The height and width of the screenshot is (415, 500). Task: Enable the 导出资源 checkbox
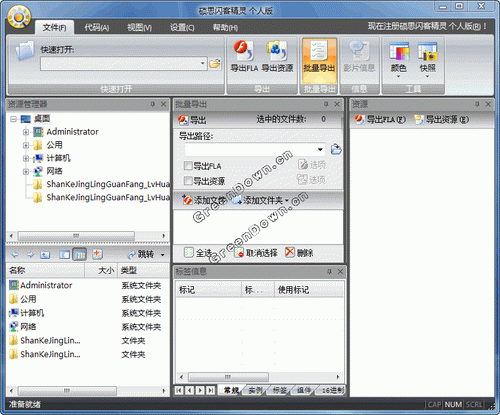[x=188, y=181]
